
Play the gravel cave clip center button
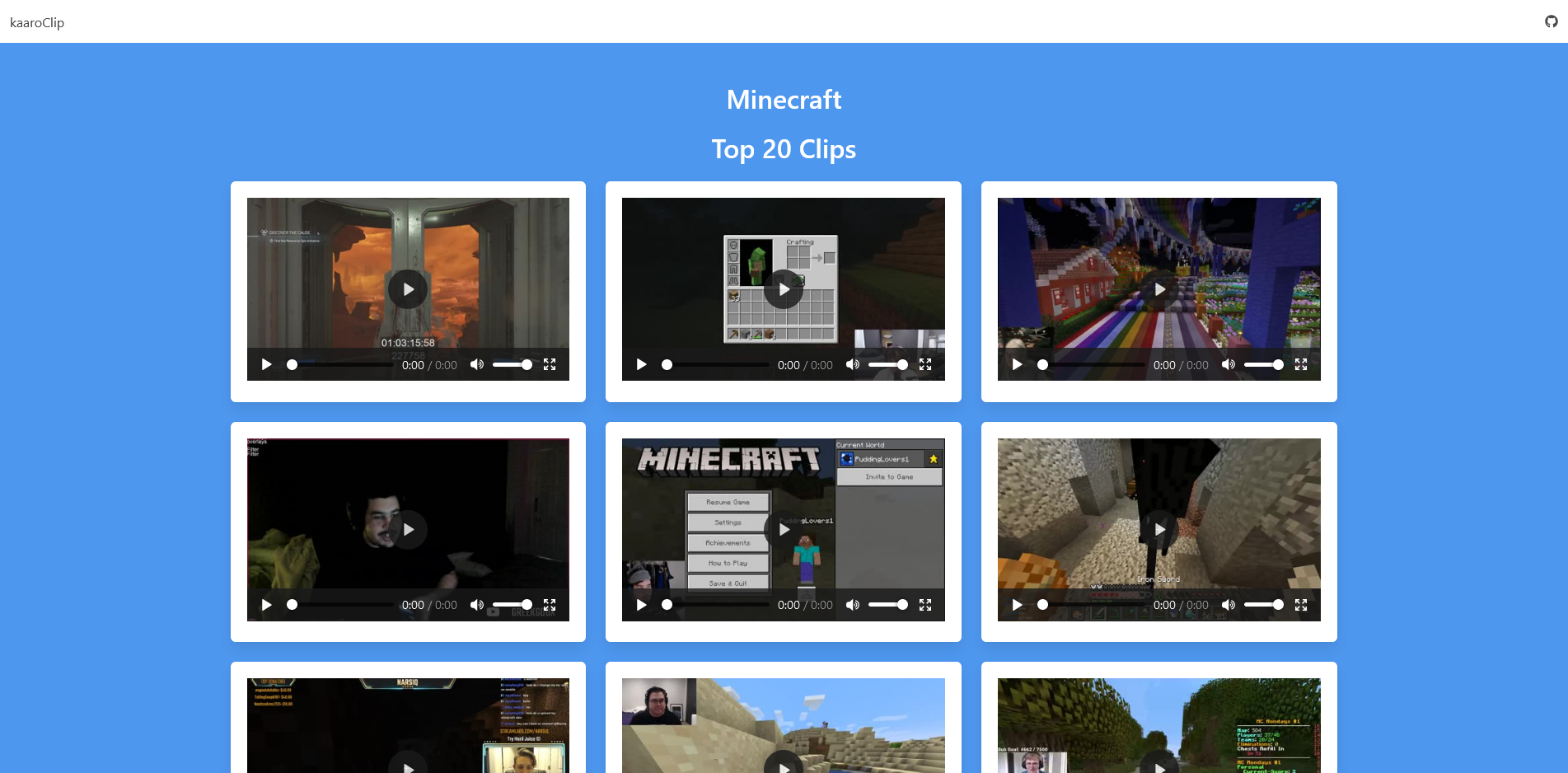(1159, 530)
